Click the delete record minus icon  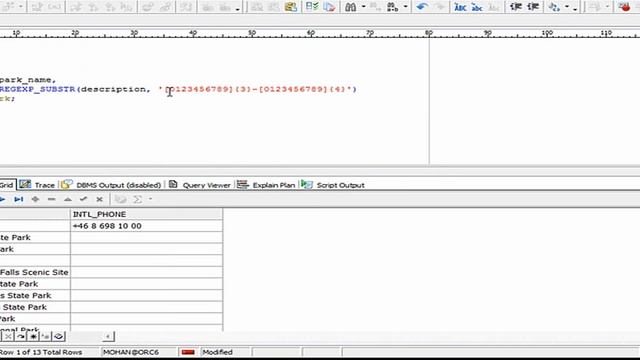pyautogui.click(x=51, y=199)
